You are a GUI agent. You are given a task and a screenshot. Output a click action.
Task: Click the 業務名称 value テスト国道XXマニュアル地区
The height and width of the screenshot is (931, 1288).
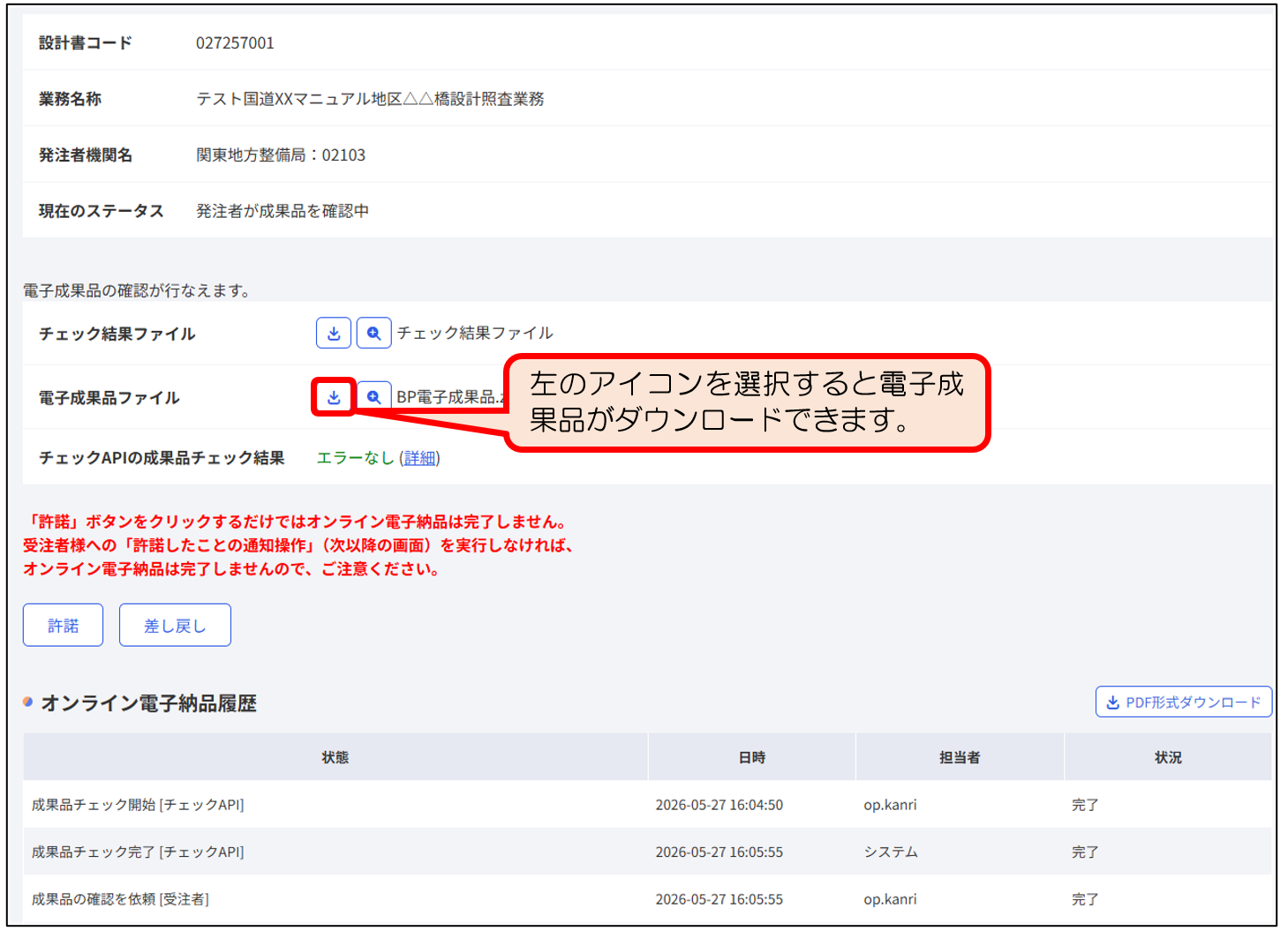(x=370, y=99)
